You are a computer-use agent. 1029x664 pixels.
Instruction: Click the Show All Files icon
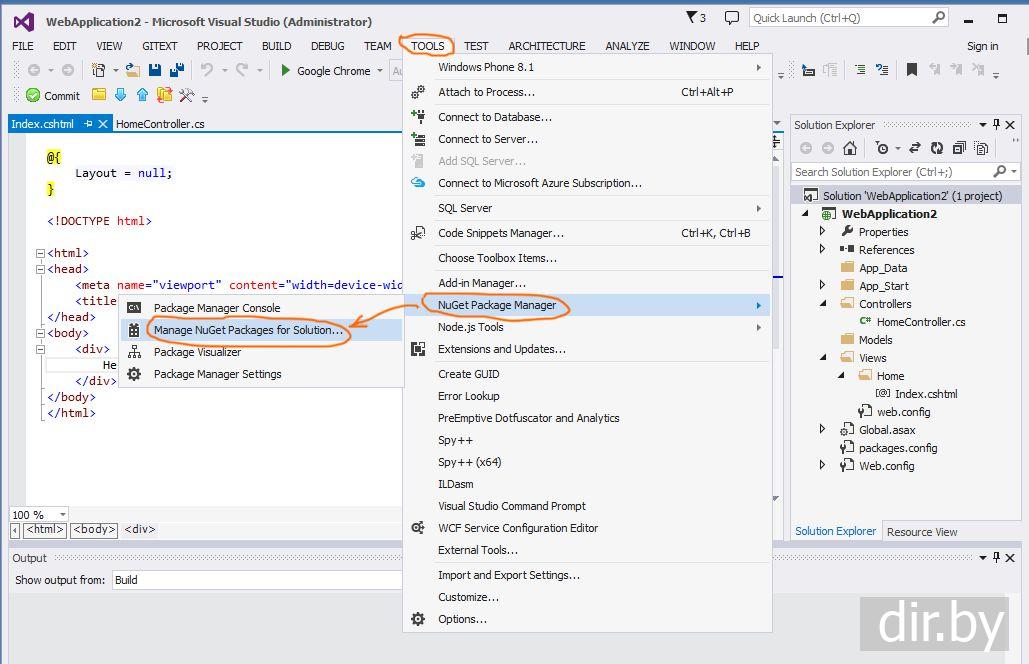click(x=982, y=148)
